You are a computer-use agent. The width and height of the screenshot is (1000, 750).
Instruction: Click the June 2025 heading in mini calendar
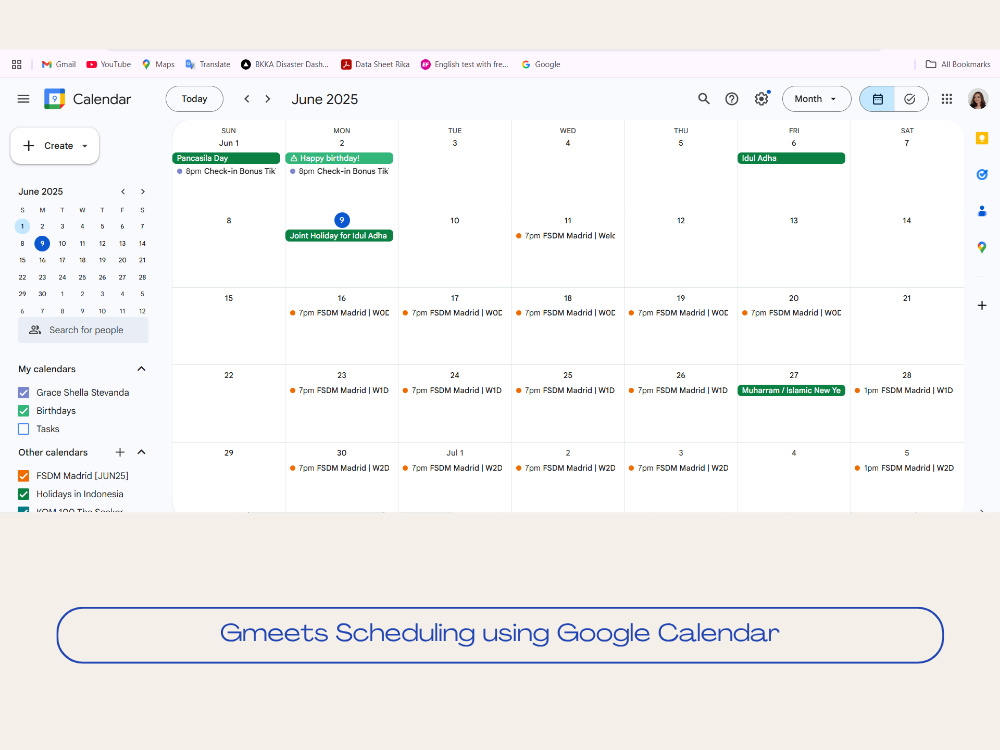tap(41, 191)
